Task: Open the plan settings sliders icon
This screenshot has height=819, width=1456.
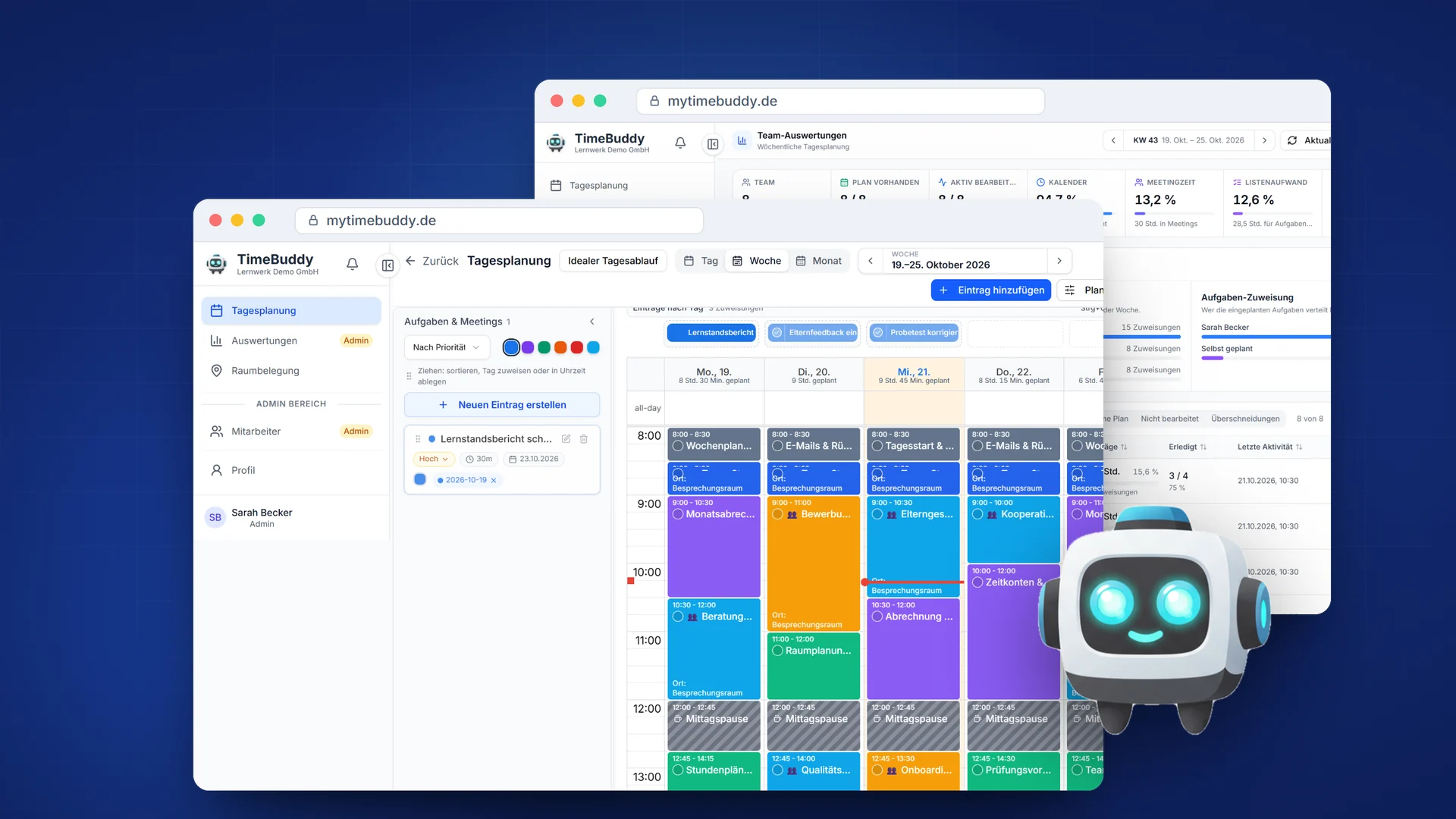Action: pos(1069,290)
